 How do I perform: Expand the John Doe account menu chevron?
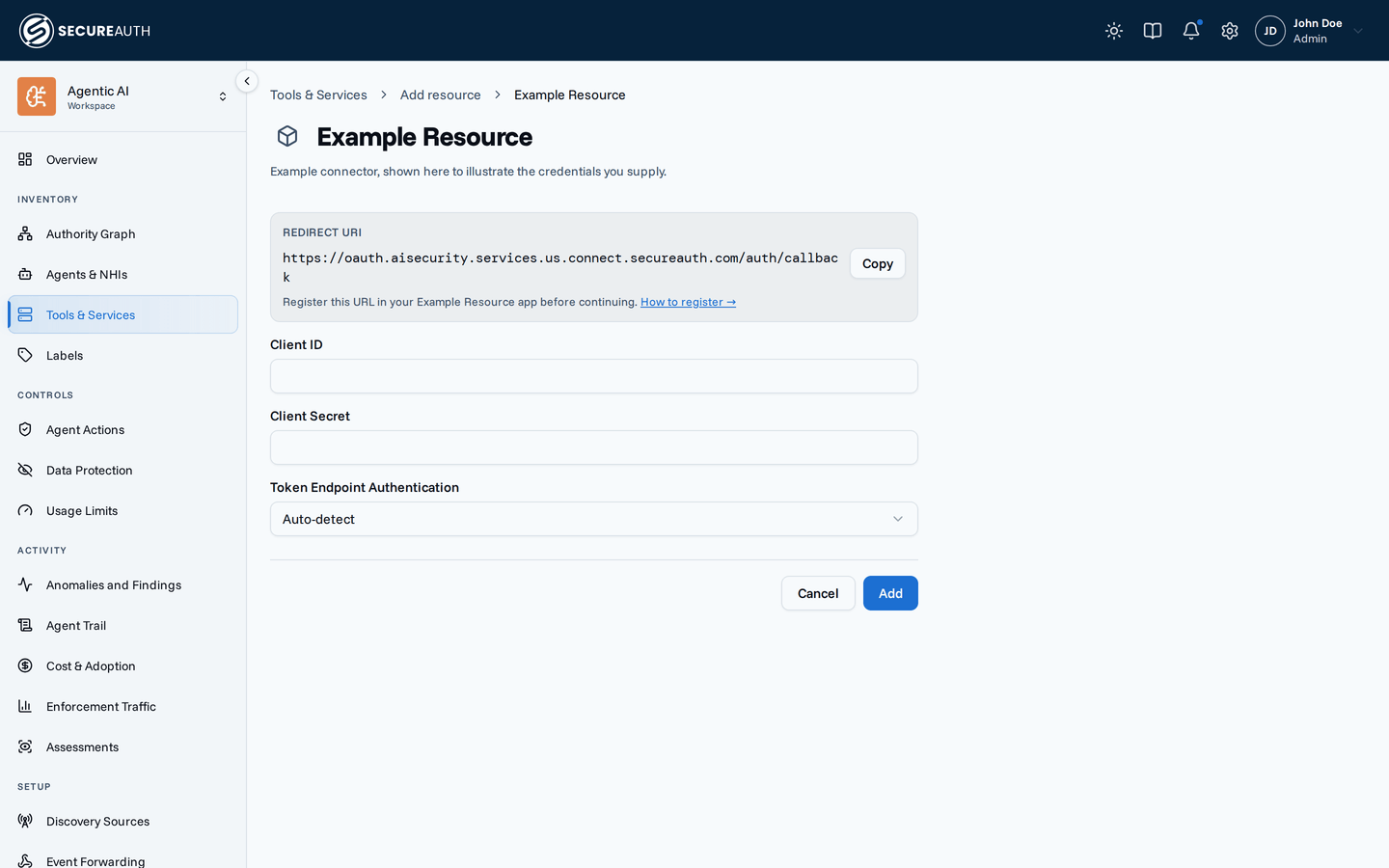[x=1358, y=31]
